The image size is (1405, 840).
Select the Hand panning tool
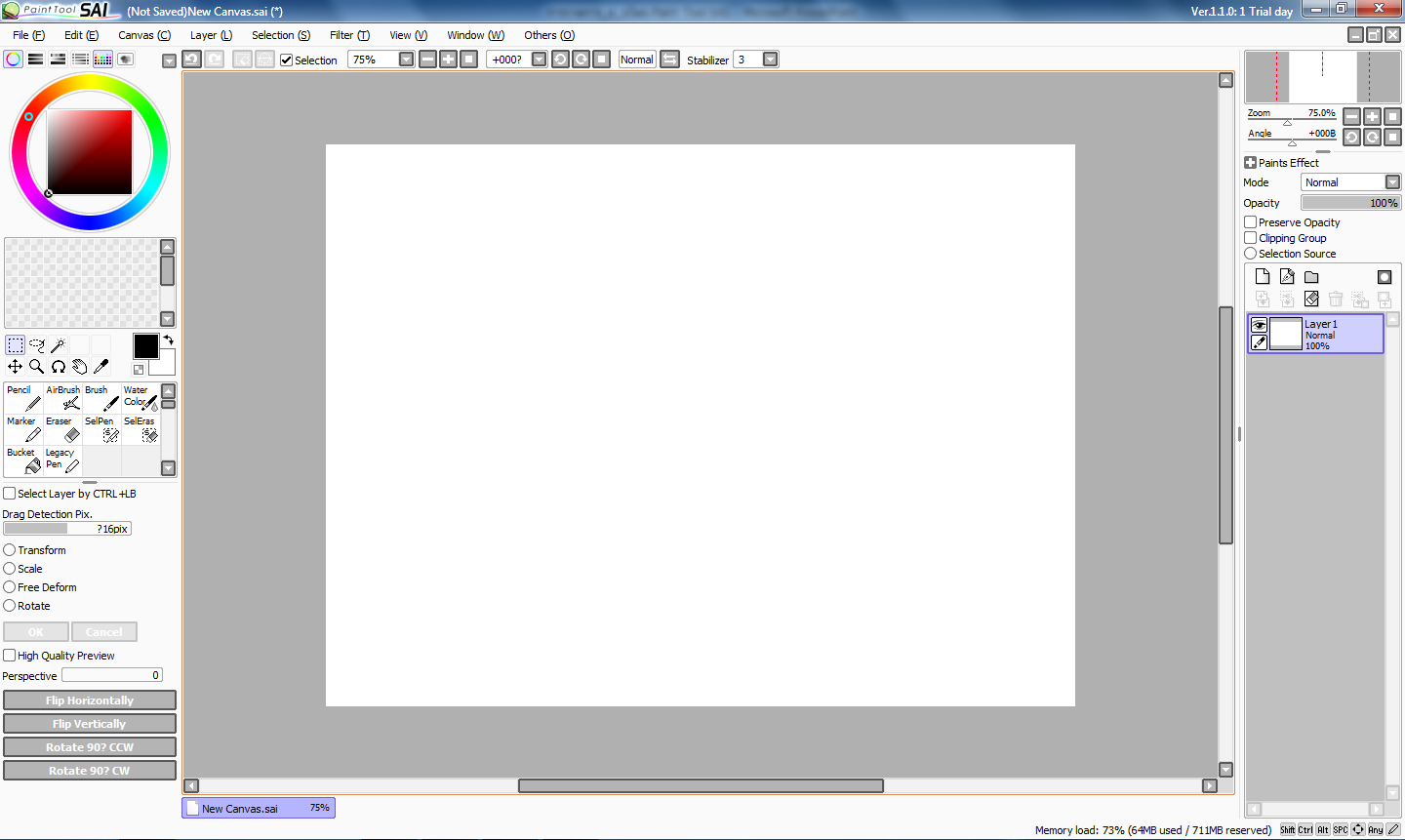click(80, 366)
